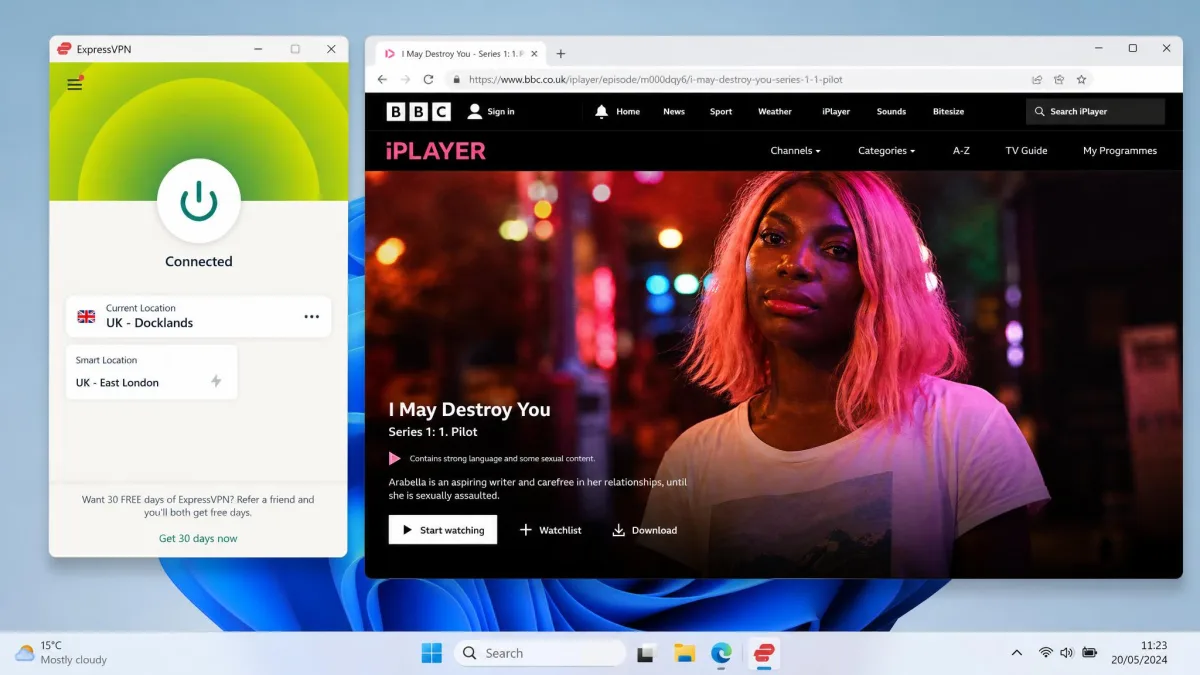This screenshot has height=675, width=1200.
Task: Click the Wi-Fi network tray icon
Action: 1045,653
